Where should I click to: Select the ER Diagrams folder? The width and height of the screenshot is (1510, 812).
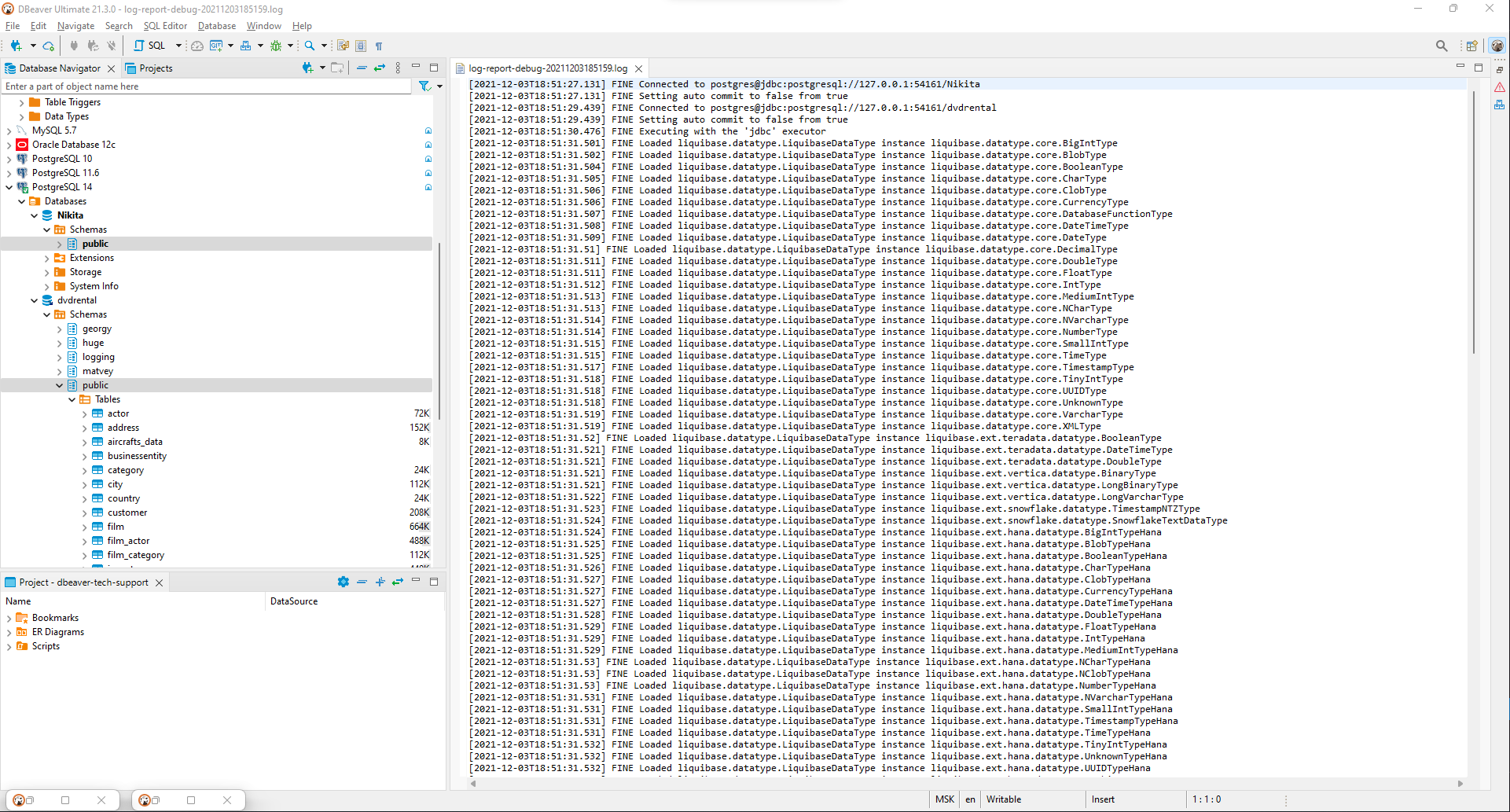click(x=57, y=632)
